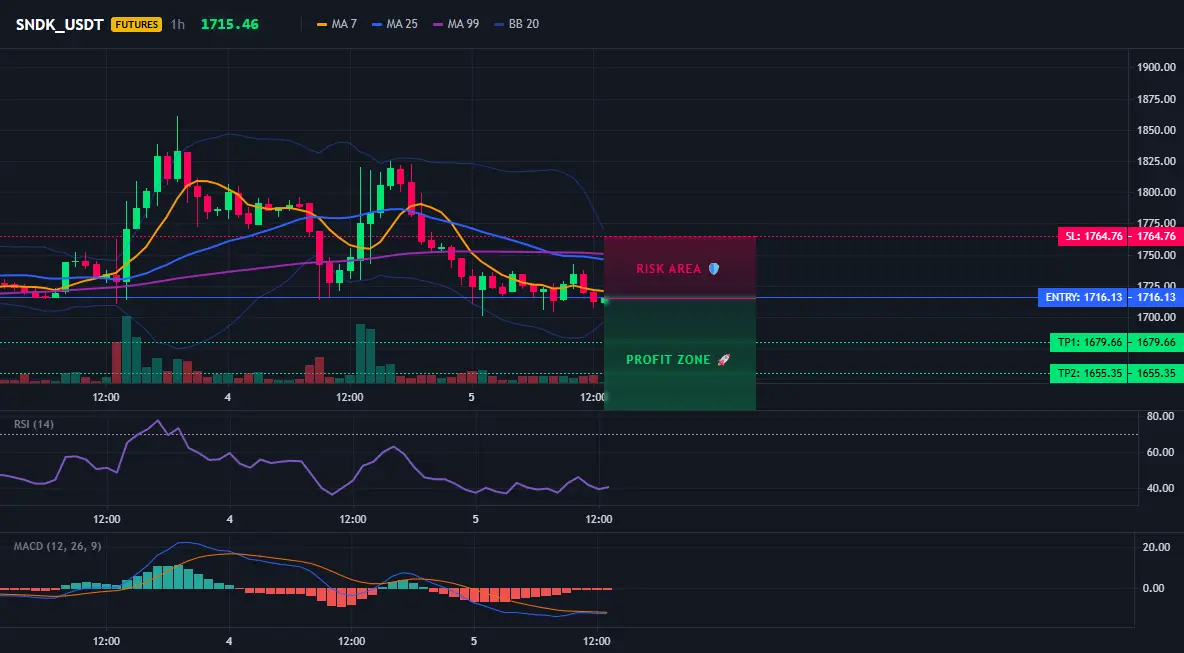The width and height of the screenshot is (1184, 653).
Task: Click the 1875.00 price axis label
Action: [x=1156, y=99]
